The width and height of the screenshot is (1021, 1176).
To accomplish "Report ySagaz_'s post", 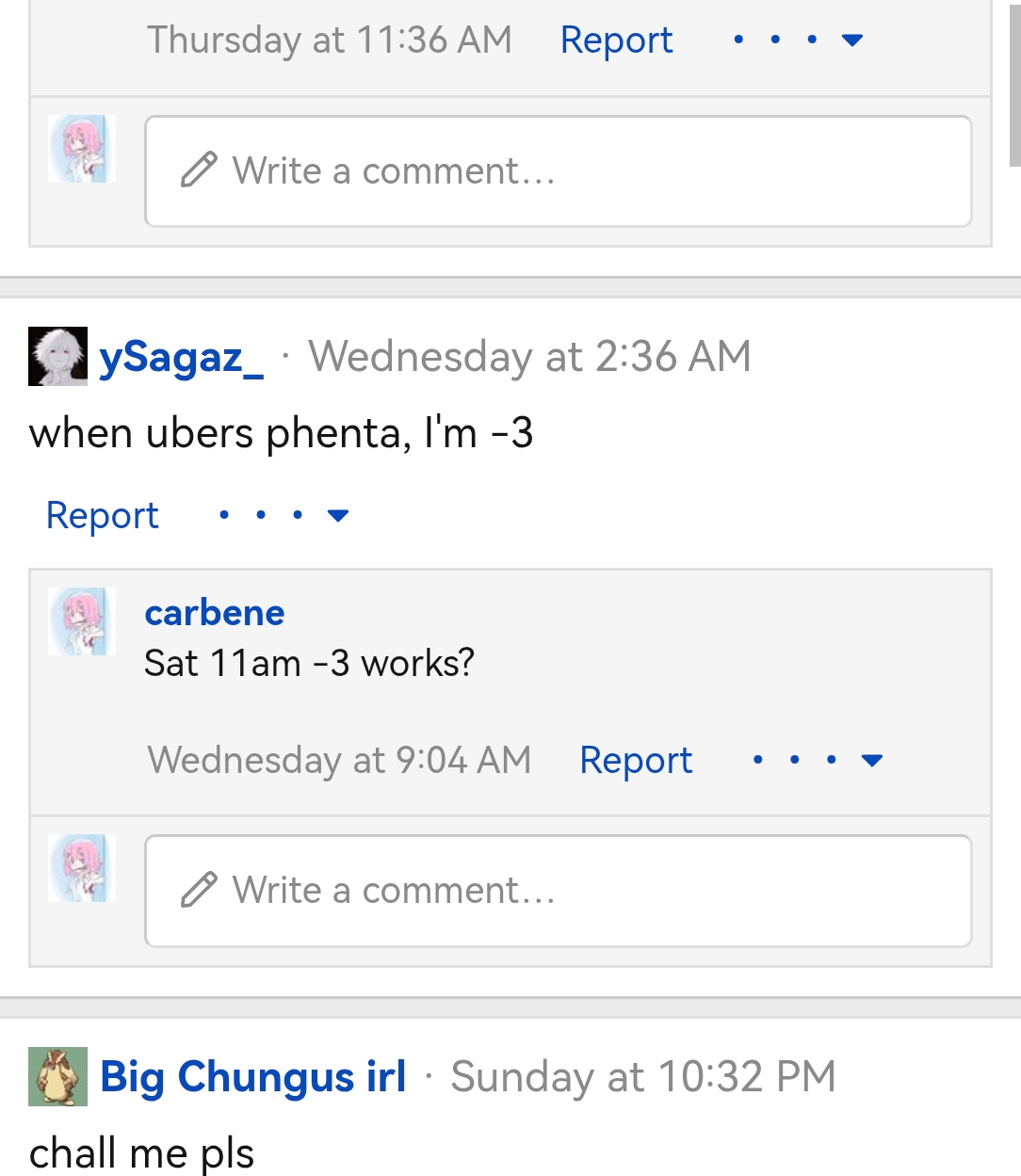I will pos(102,515).
